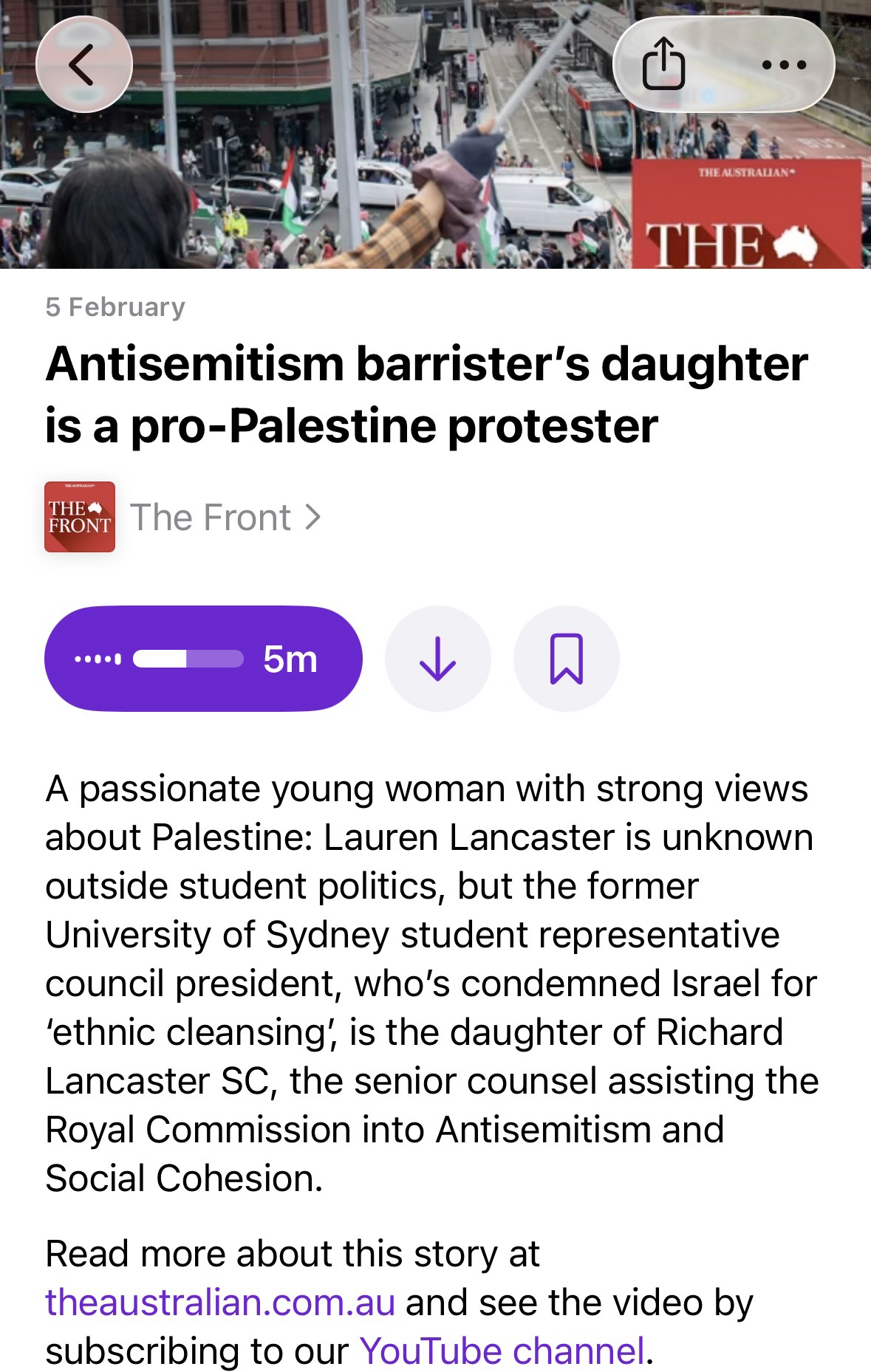The image size is (871, 1372).
Task: Tap The Australian red cover art in header
Action: point(746,214)
